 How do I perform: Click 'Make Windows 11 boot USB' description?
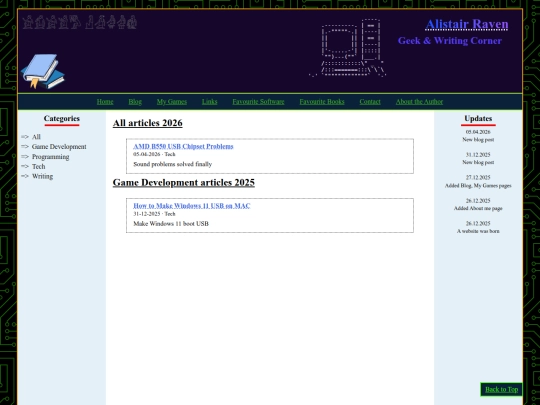(171, 224)
